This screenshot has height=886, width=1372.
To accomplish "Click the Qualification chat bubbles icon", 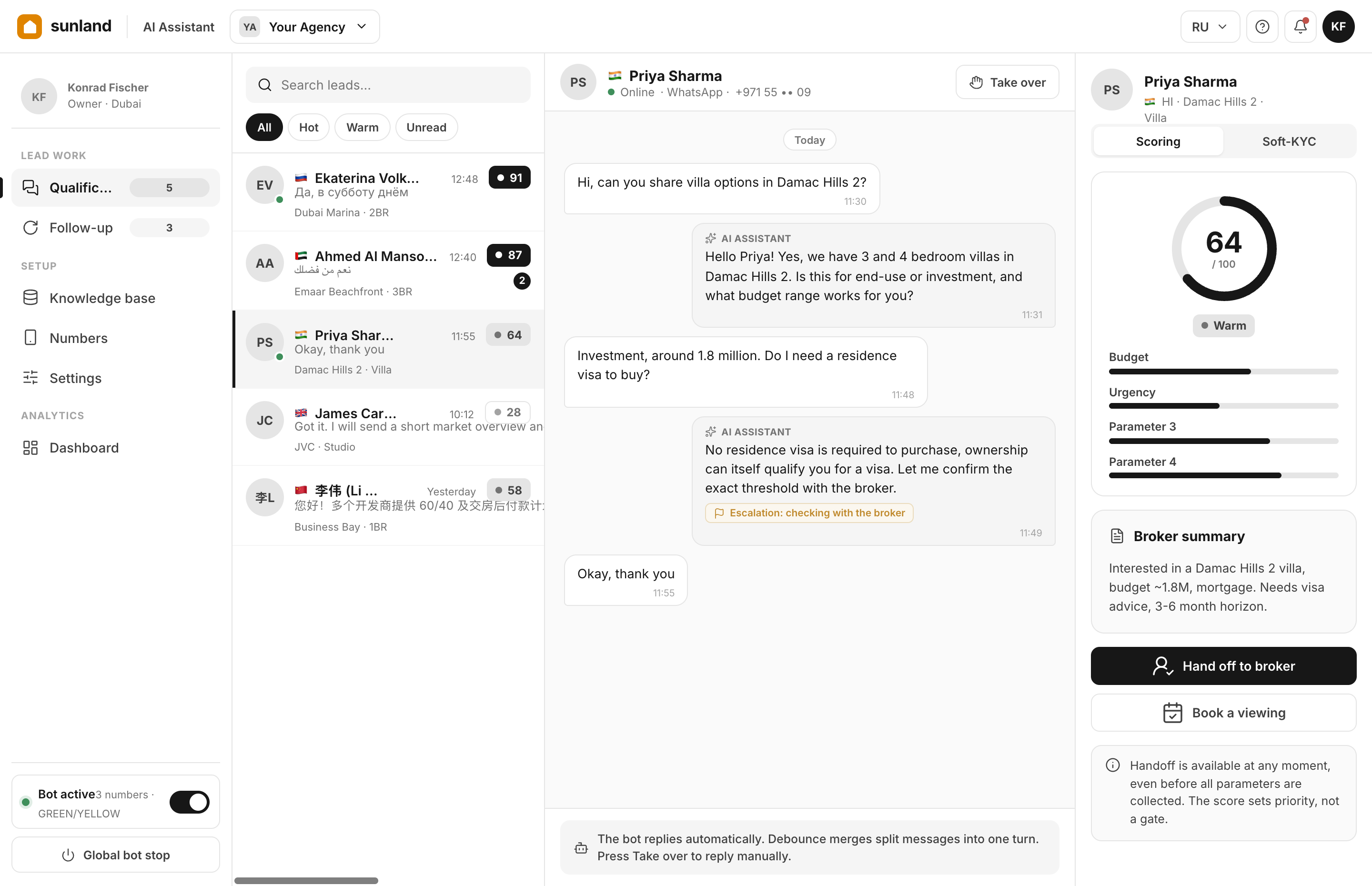I will pyautogui.click(x=30, y=188).
